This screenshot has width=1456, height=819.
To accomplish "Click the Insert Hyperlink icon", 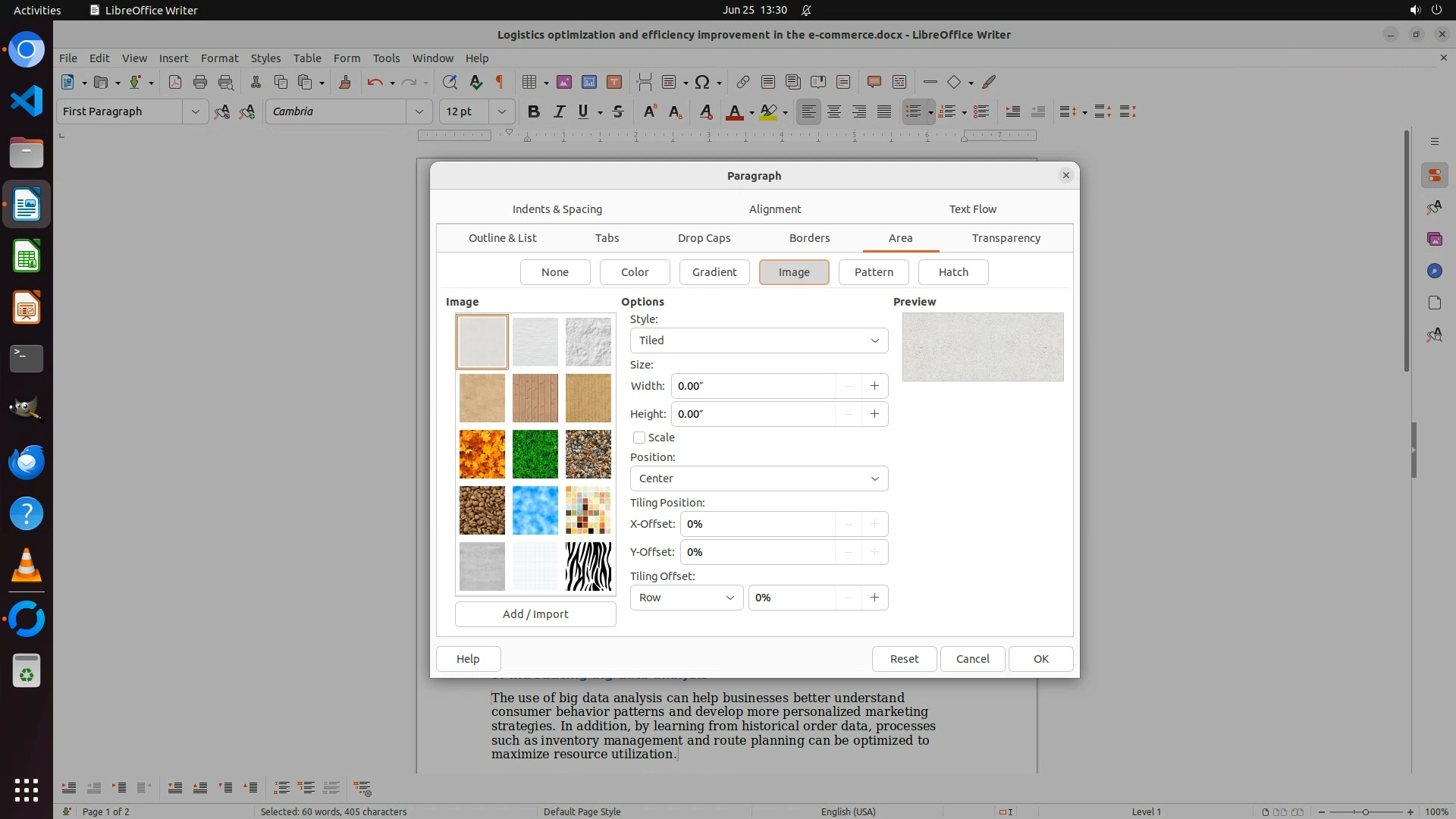I will tap(742, 82).
